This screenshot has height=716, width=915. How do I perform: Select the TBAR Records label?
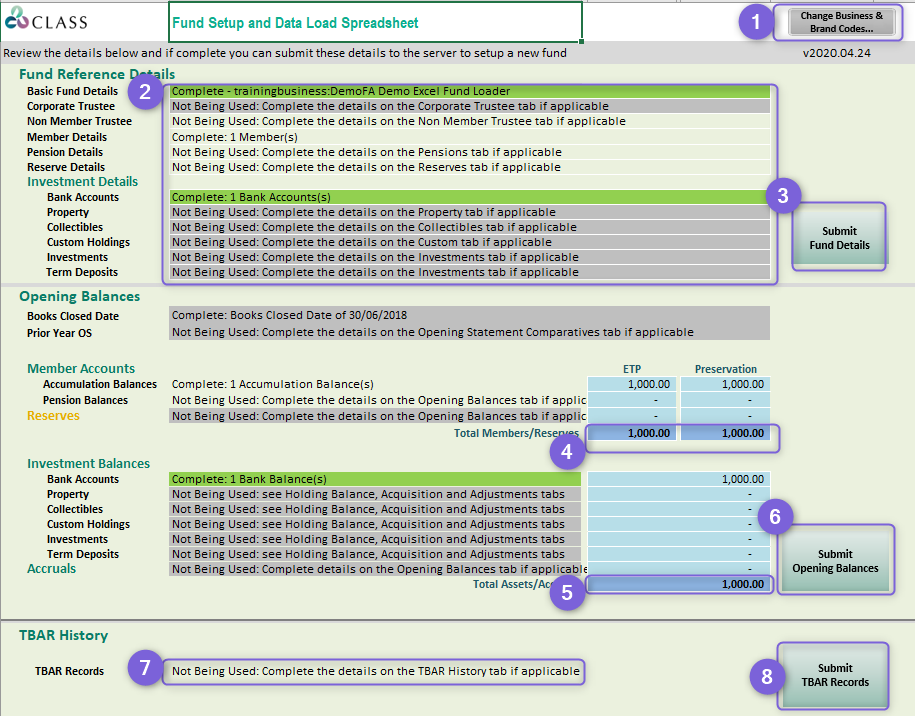point(69,671)
